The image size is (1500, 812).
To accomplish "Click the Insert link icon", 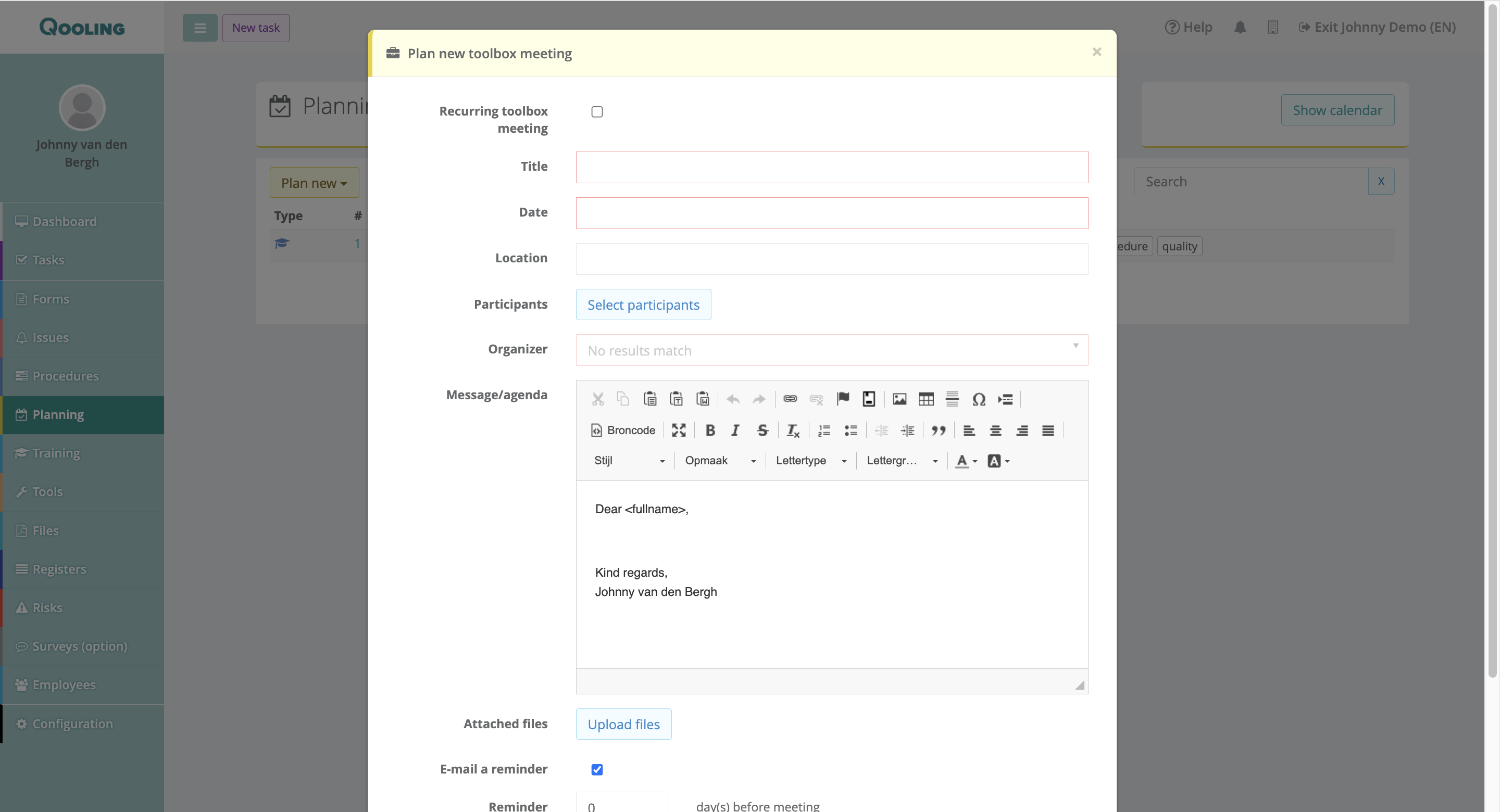I will coord(790,399).
